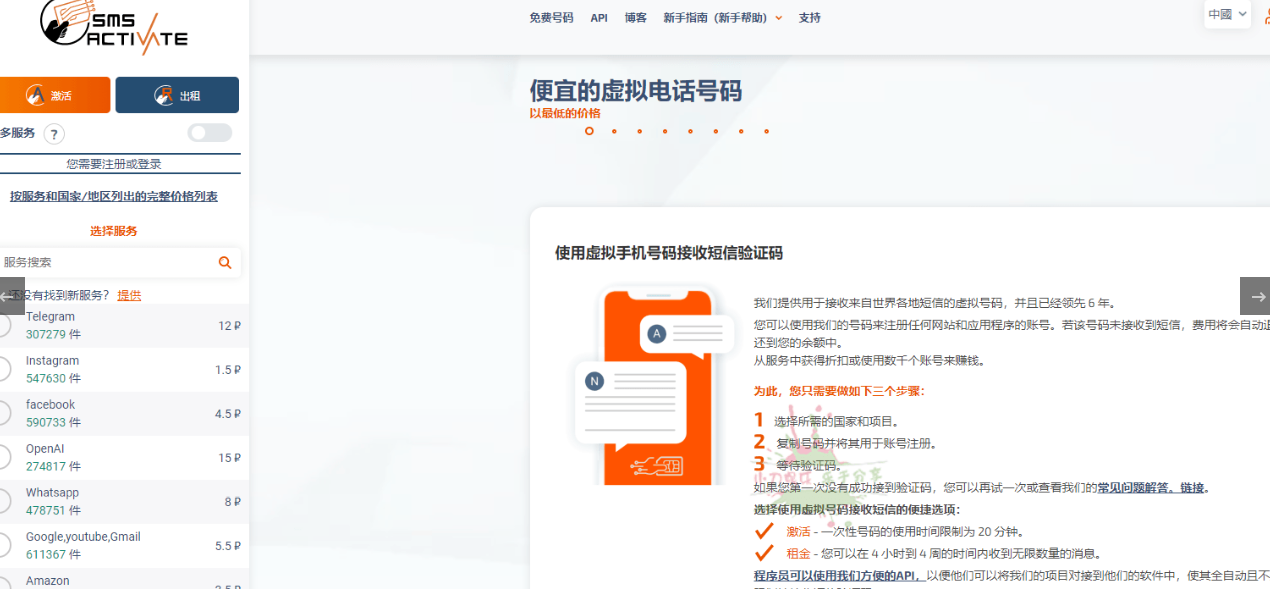Select the facebook service radio circle
Viewport: 1270px width, 589px height.
tap(3, 414)
